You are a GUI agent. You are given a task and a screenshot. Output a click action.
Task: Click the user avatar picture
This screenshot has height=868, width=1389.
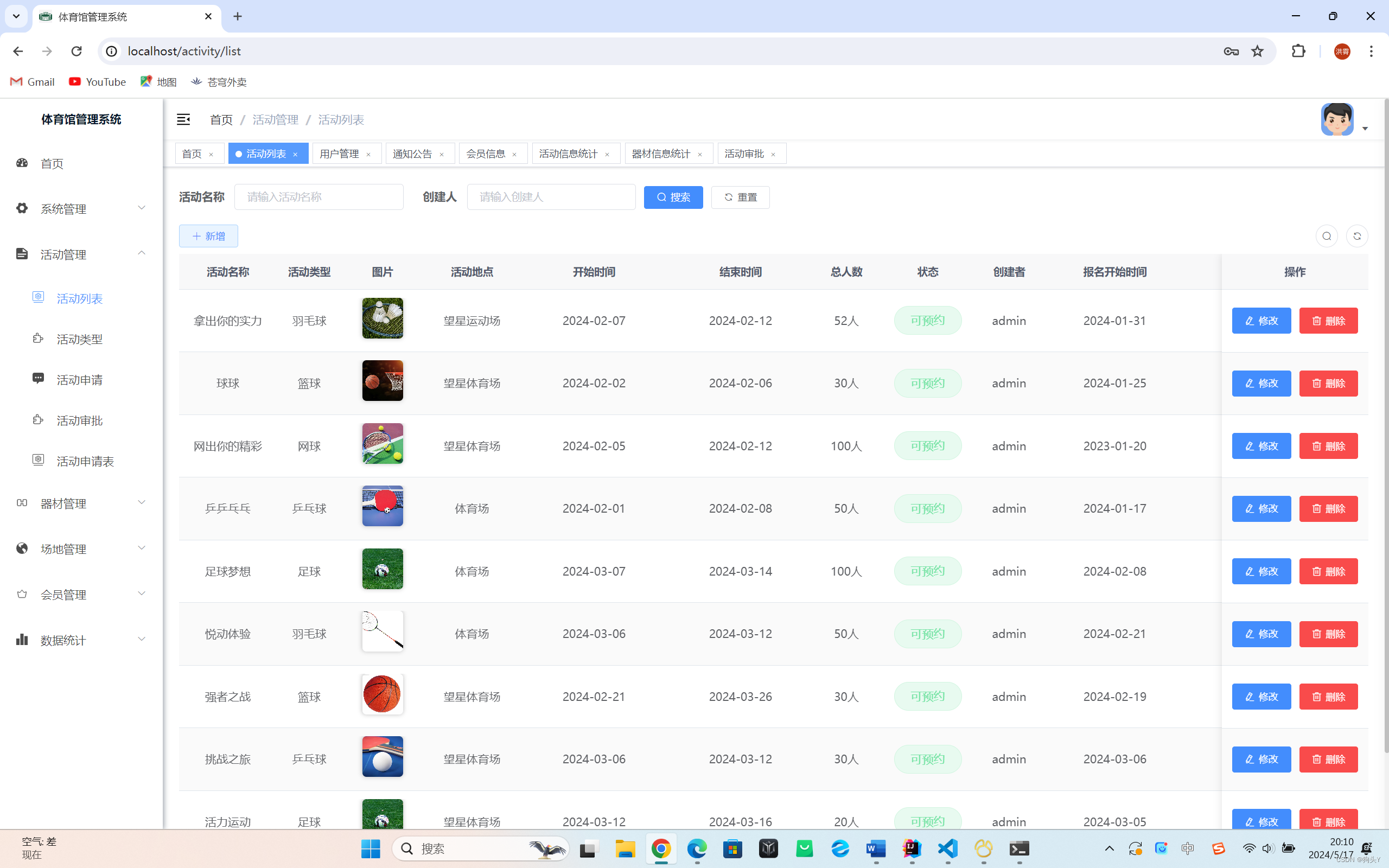(x=1337, y=119)
